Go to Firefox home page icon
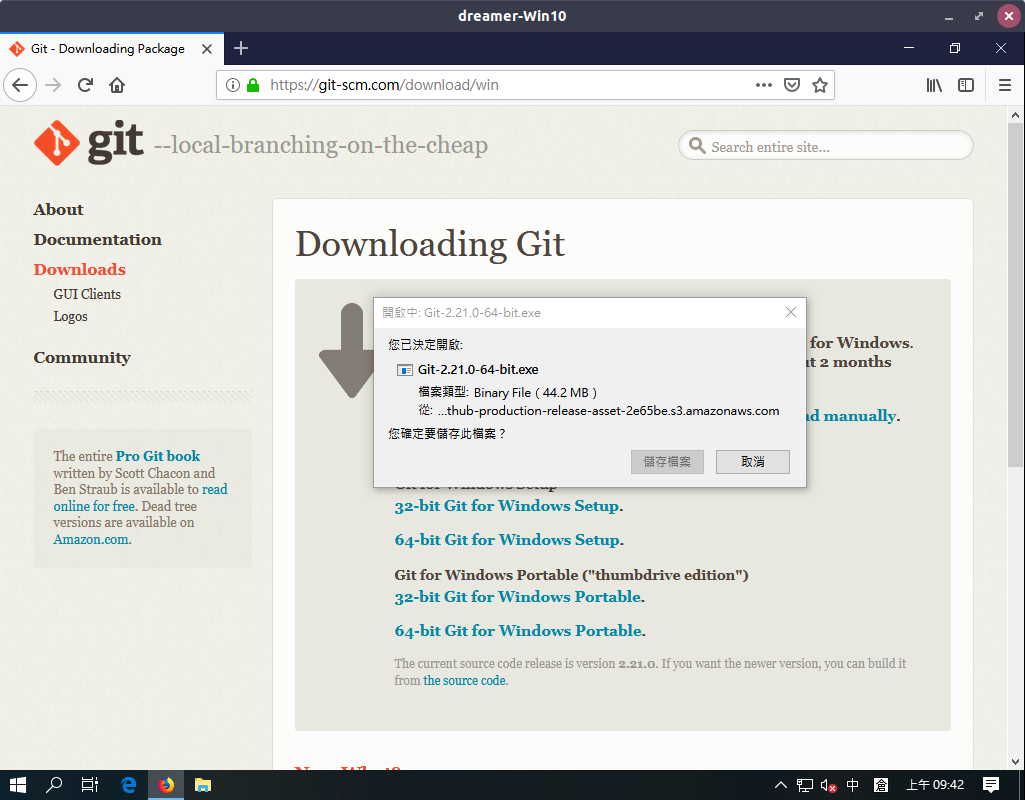 pyautogui.click(x=117, y=85)
